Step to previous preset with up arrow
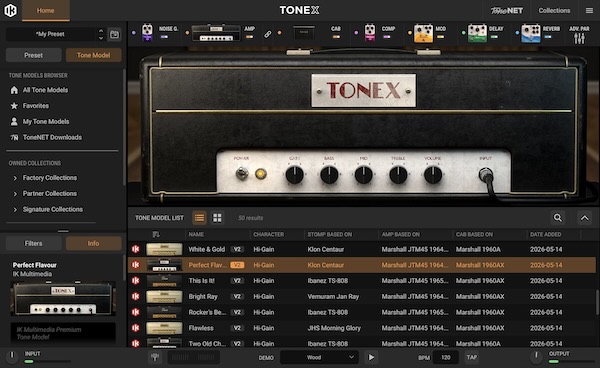 (101, 31)
